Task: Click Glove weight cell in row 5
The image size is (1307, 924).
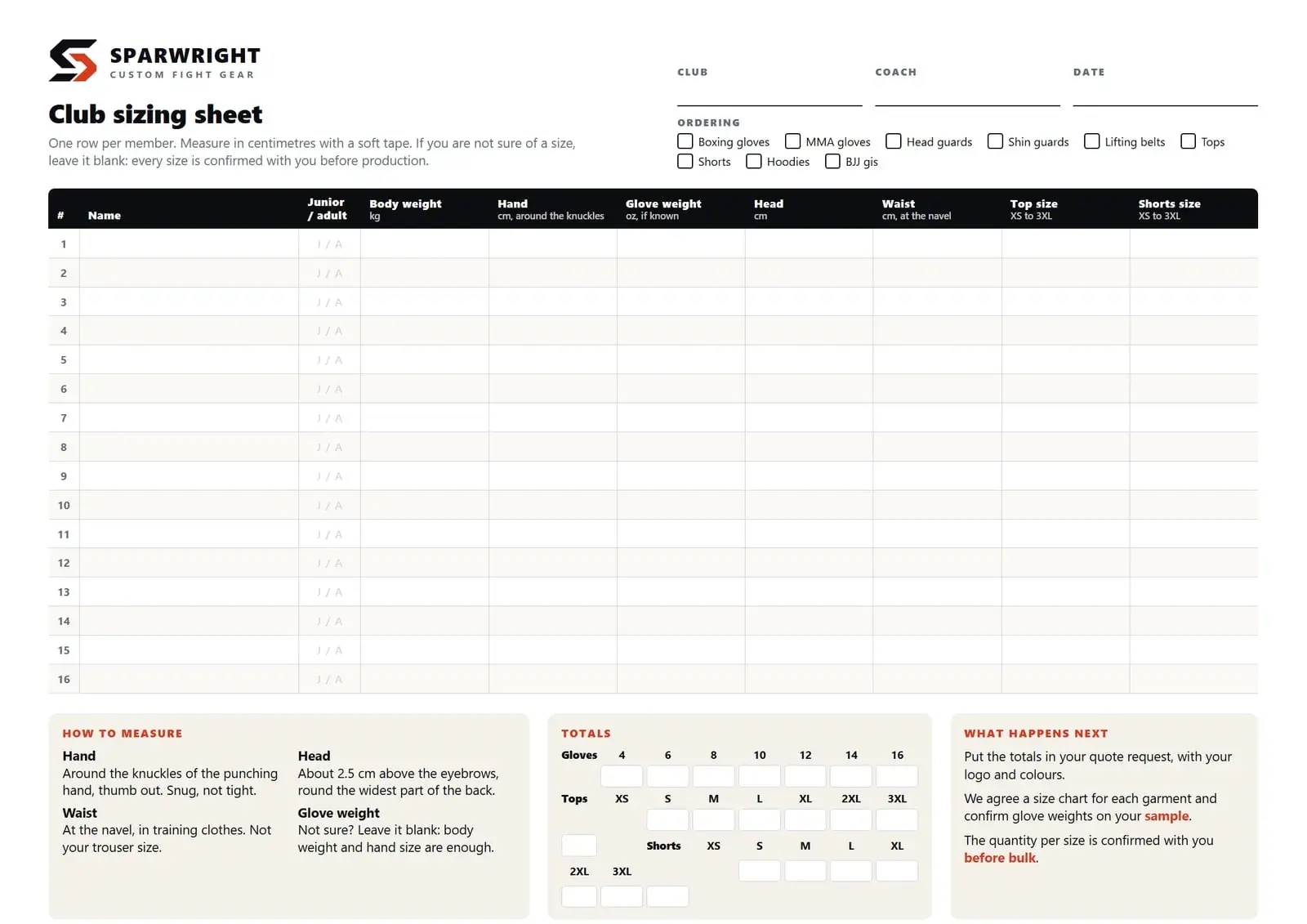Action: coord(681,359)
